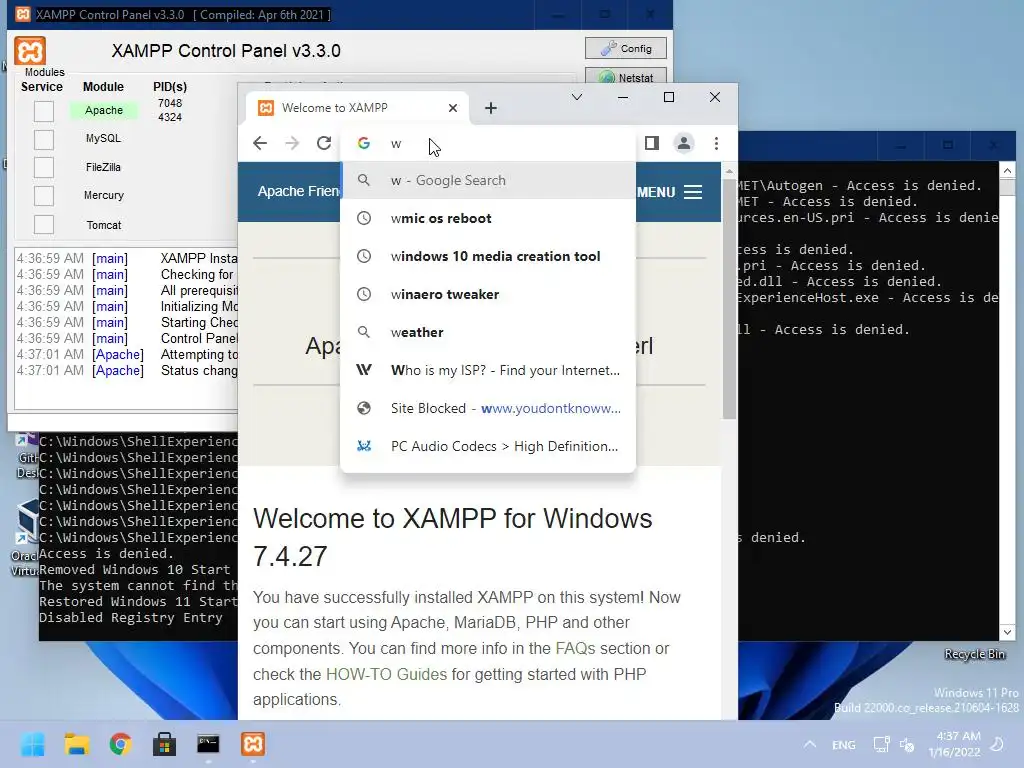Open Chrome's three-dot menu

tap(716, 143)
